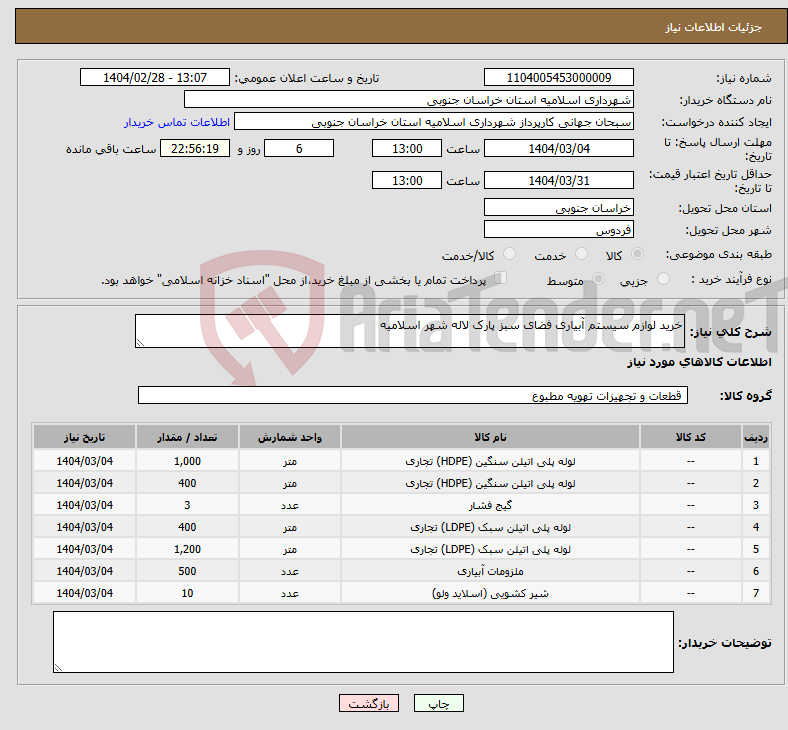Click the گیج فشار item name

coord(490,505)
